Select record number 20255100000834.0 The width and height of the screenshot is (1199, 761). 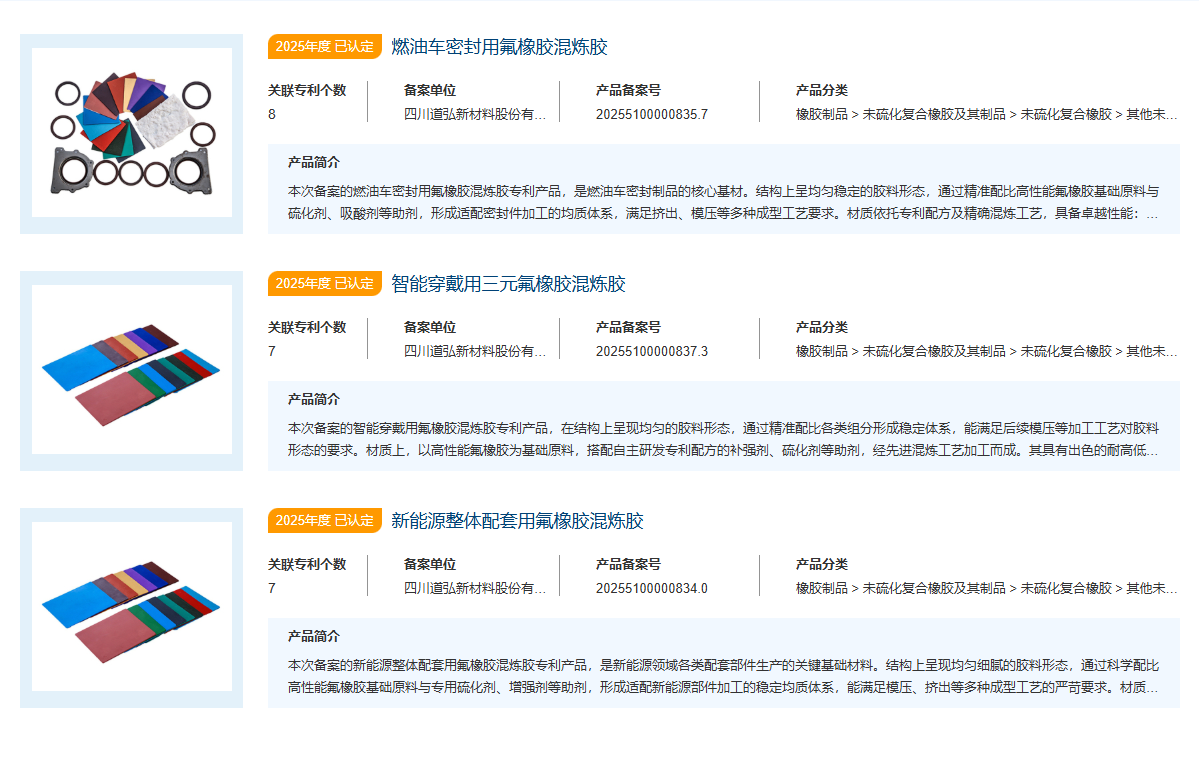click(651, 589)
